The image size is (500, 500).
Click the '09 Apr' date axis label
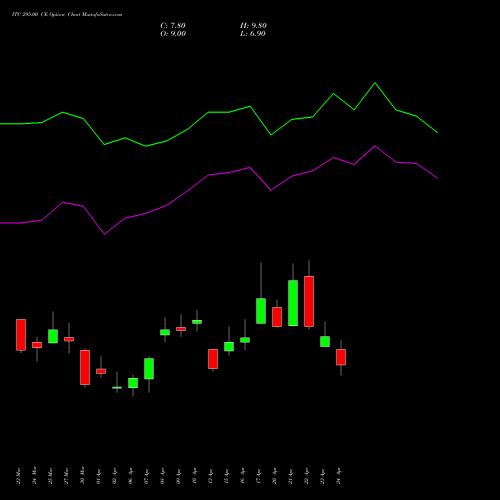(x=178, y=476)
